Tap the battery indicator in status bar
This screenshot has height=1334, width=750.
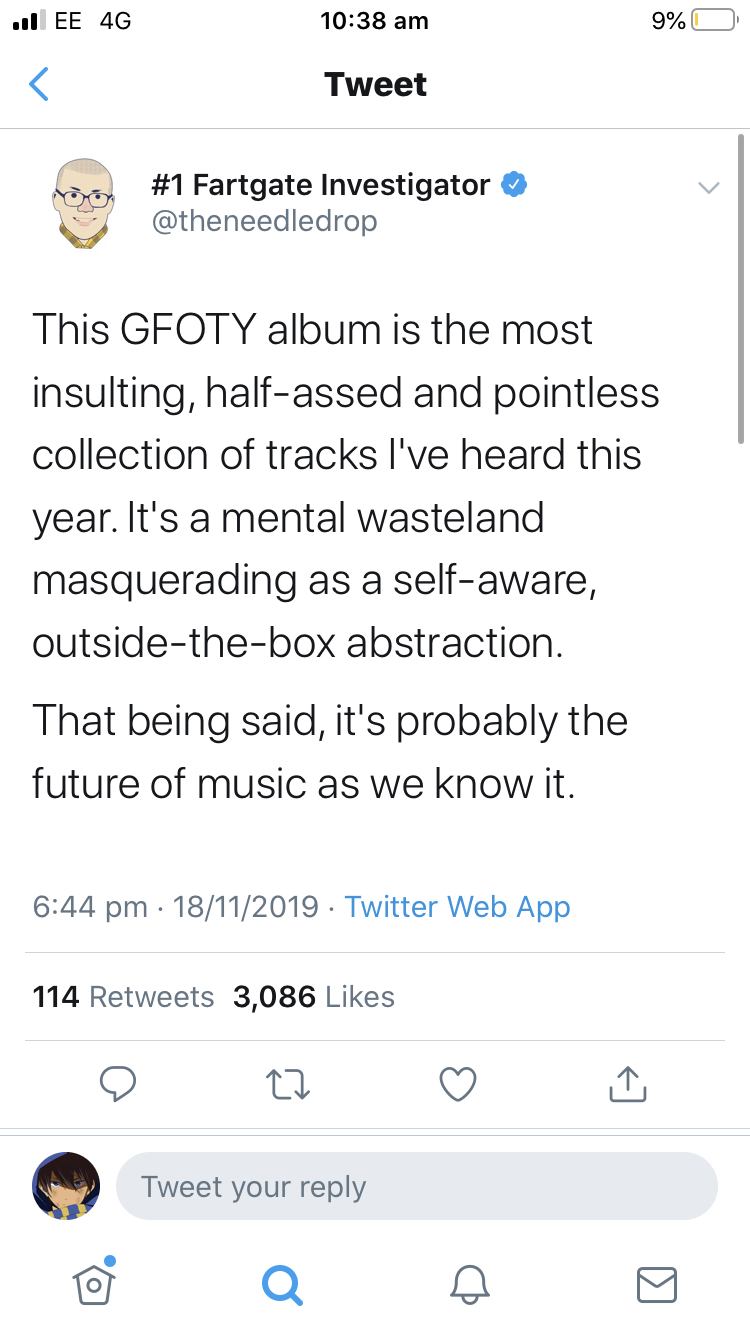(x=714, y=21)
